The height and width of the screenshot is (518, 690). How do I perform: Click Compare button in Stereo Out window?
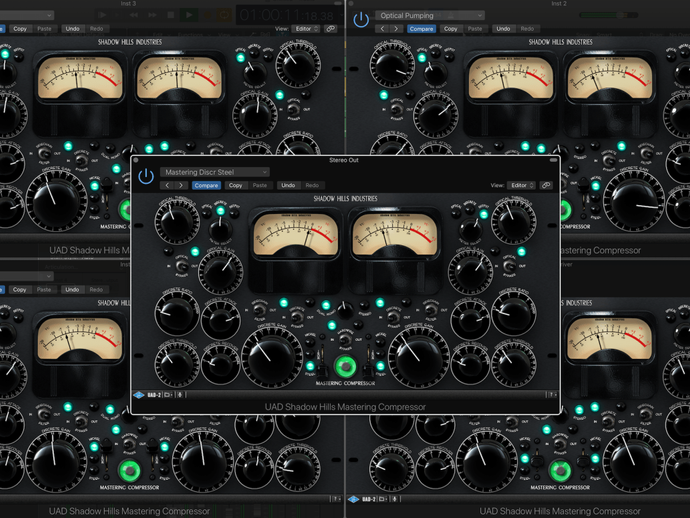point(206,185)
